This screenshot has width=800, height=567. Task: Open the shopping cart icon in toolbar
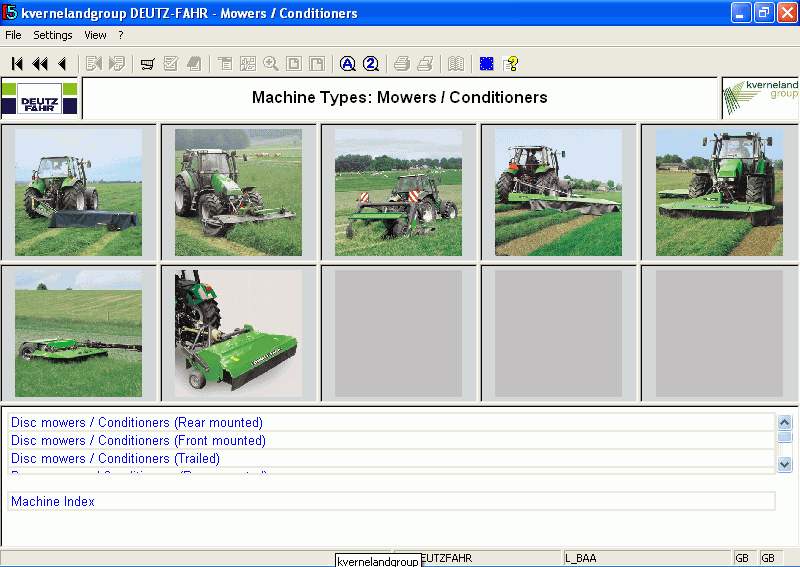(x=147, y=64)
